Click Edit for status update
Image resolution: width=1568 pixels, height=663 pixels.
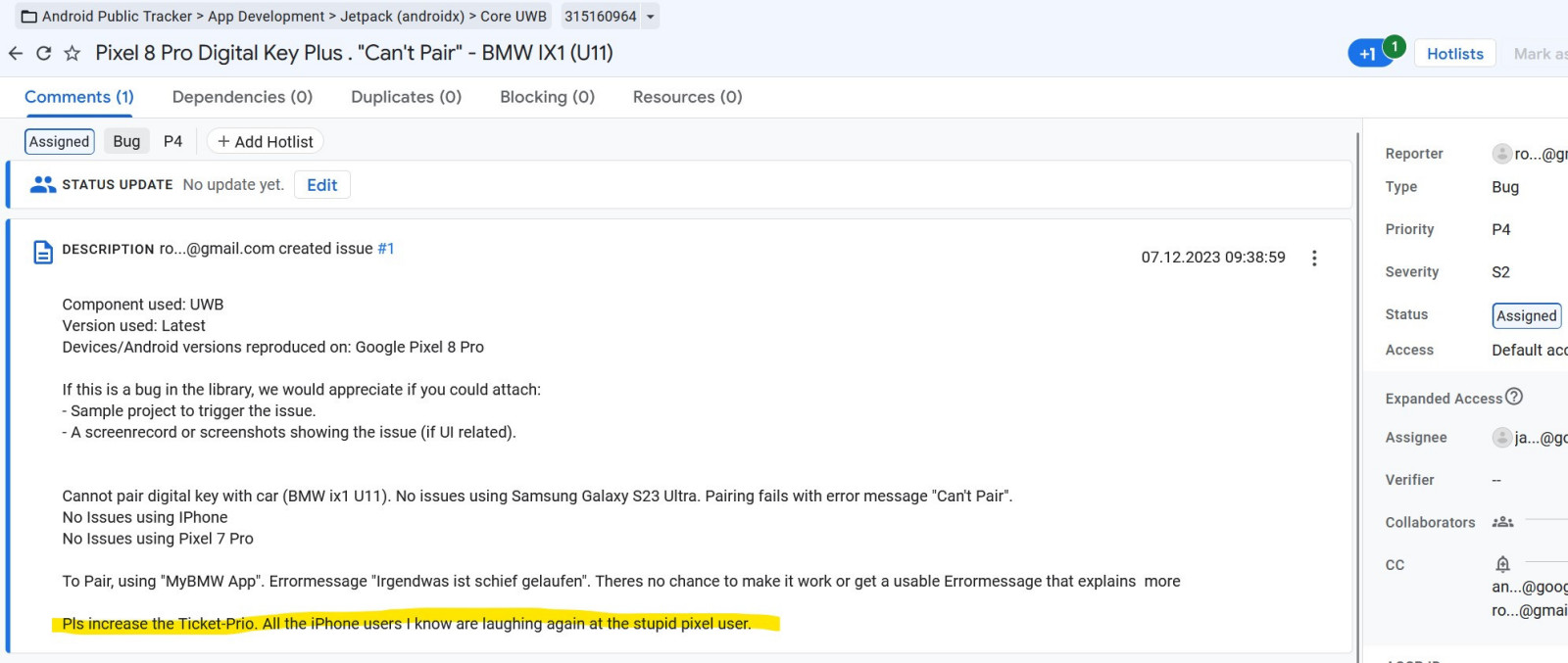(321, 185)
